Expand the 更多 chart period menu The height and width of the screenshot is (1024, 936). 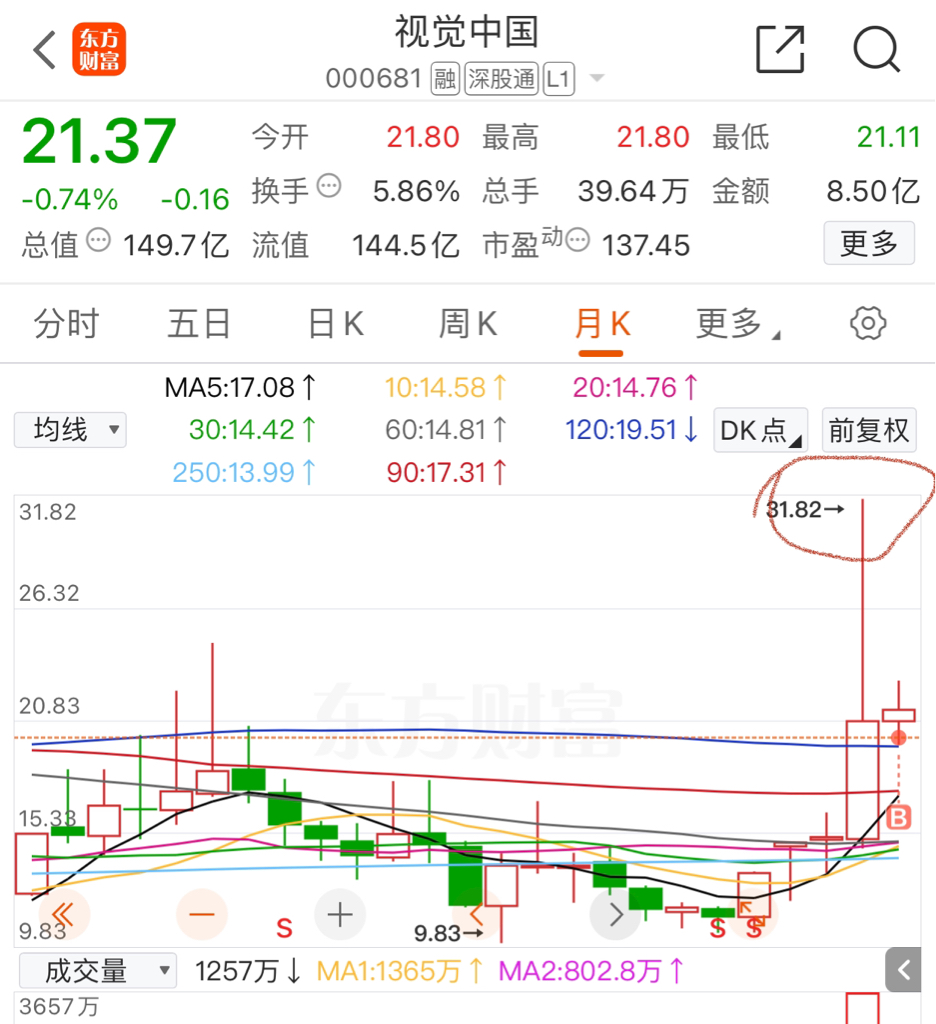point(737,324)
